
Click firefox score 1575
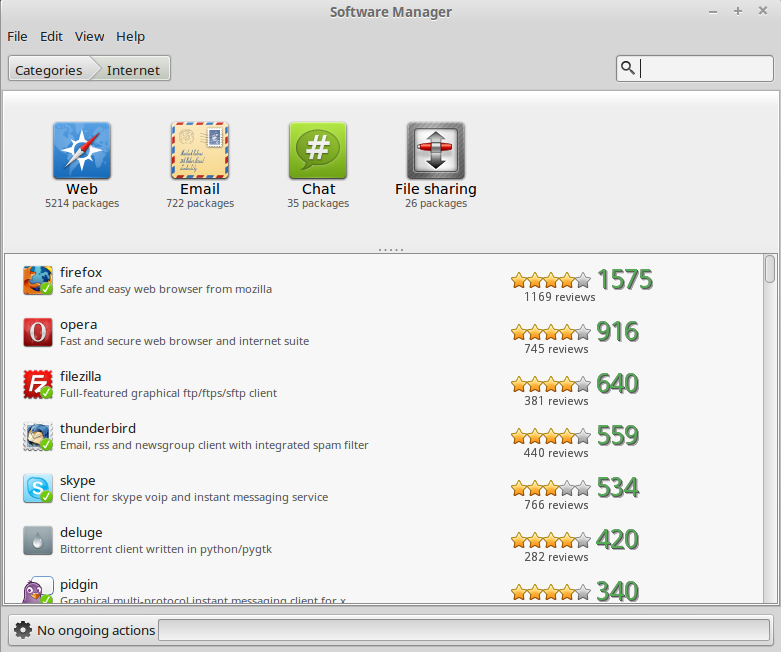[x=625, y=279]
